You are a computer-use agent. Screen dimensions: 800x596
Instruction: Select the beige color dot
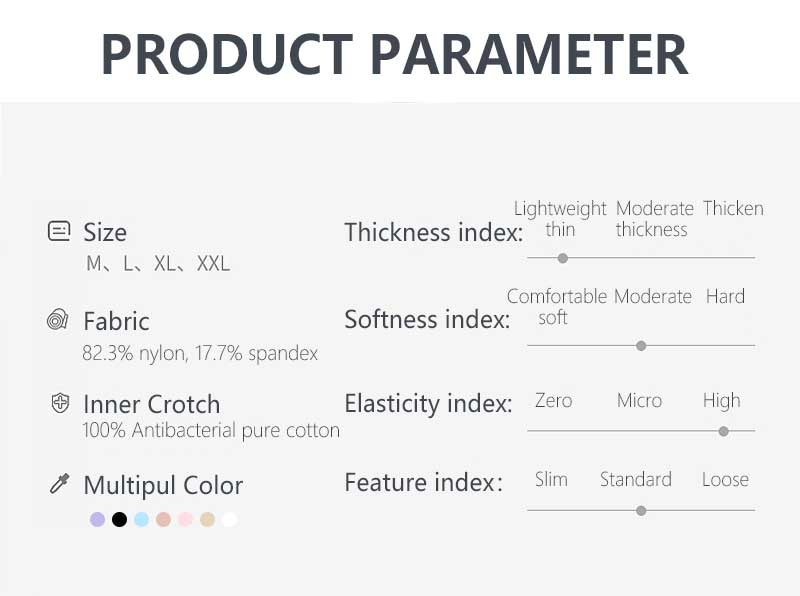(207, 519)
